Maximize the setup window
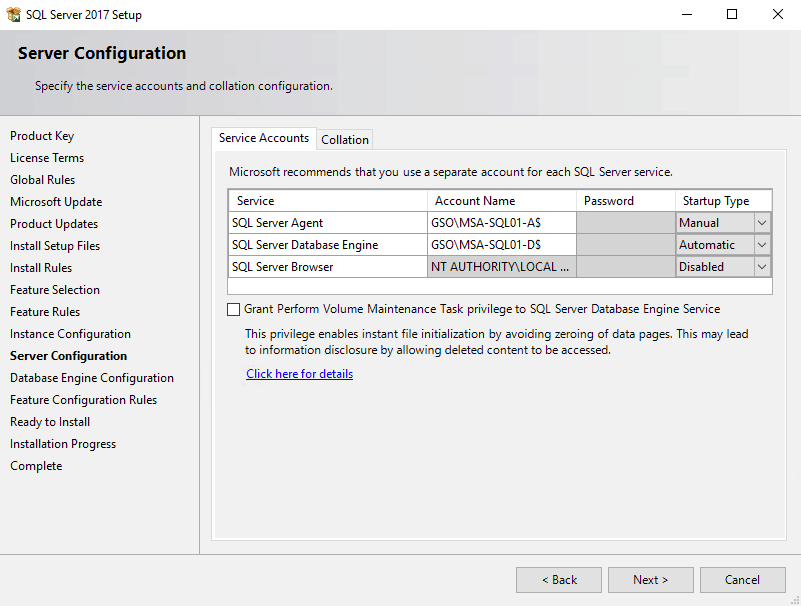Viewport: 801px width, 606px height. pos(732,14)
